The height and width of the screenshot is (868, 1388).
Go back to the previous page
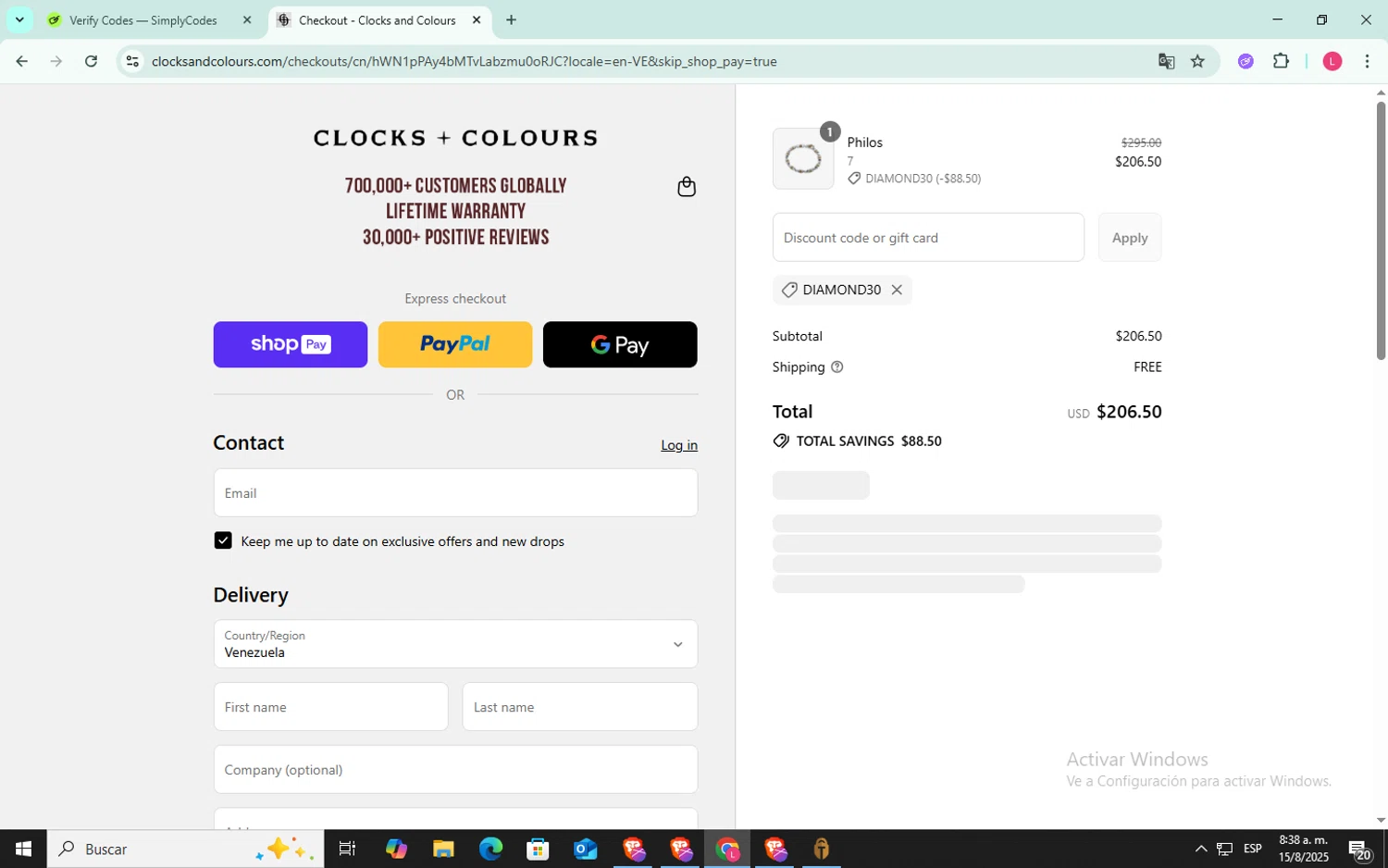(x=21, y=61)
